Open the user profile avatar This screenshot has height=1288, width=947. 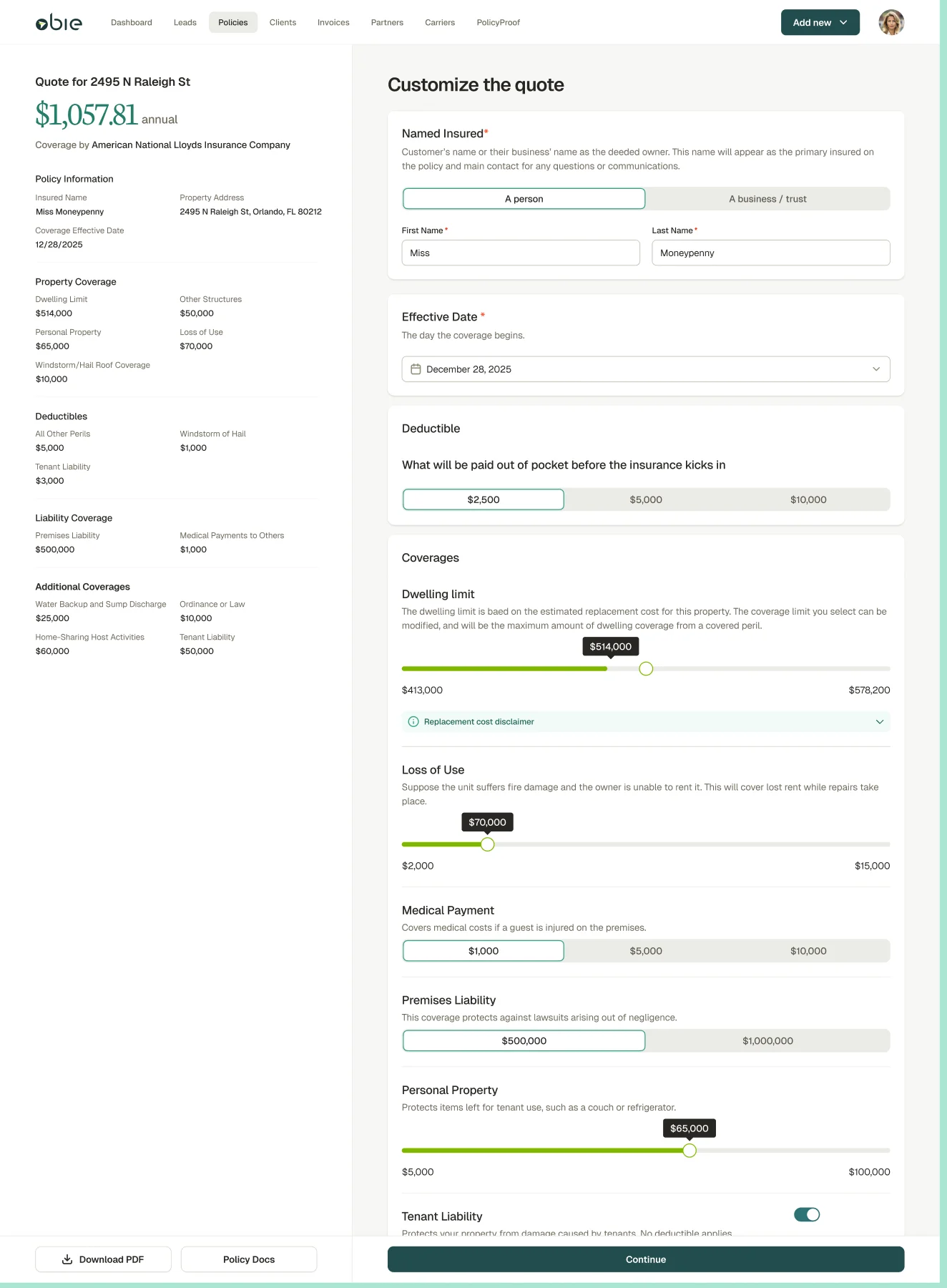(x=891, y=22)
